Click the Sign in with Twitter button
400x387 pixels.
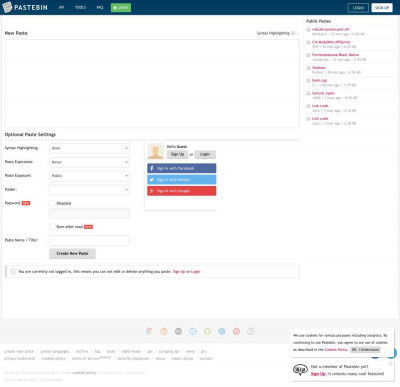[182, 180]
